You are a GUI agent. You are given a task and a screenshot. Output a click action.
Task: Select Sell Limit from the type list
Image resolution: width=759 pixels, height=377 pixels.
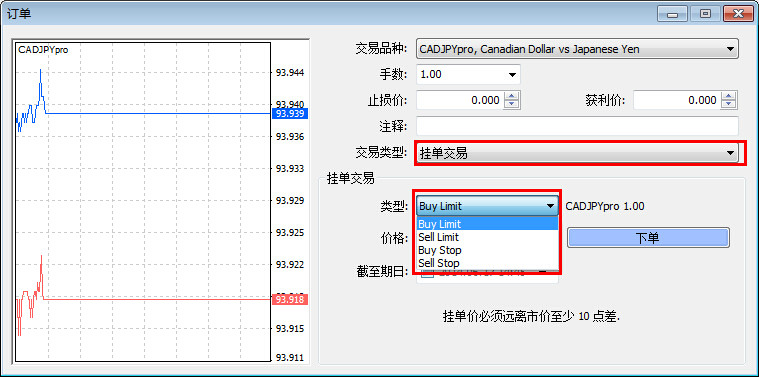[487, 237]
